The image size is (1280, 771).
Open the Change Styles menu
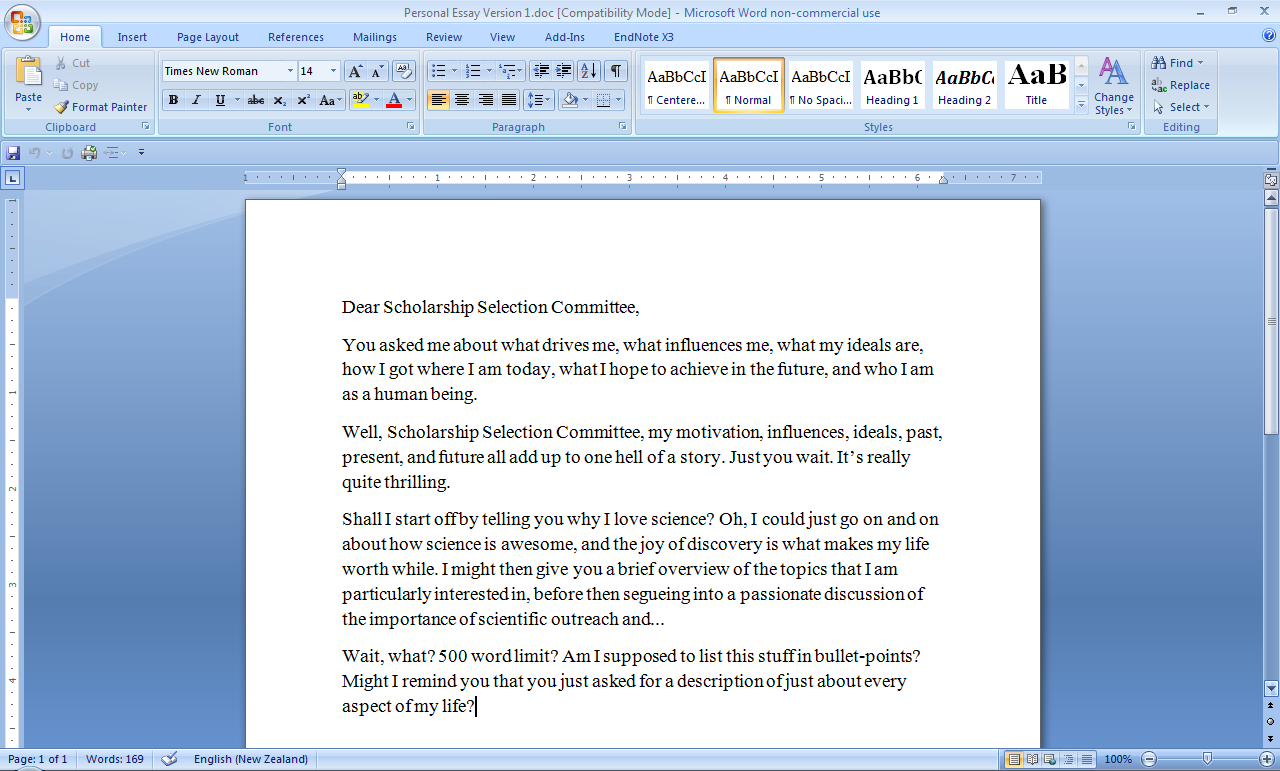1113,86
